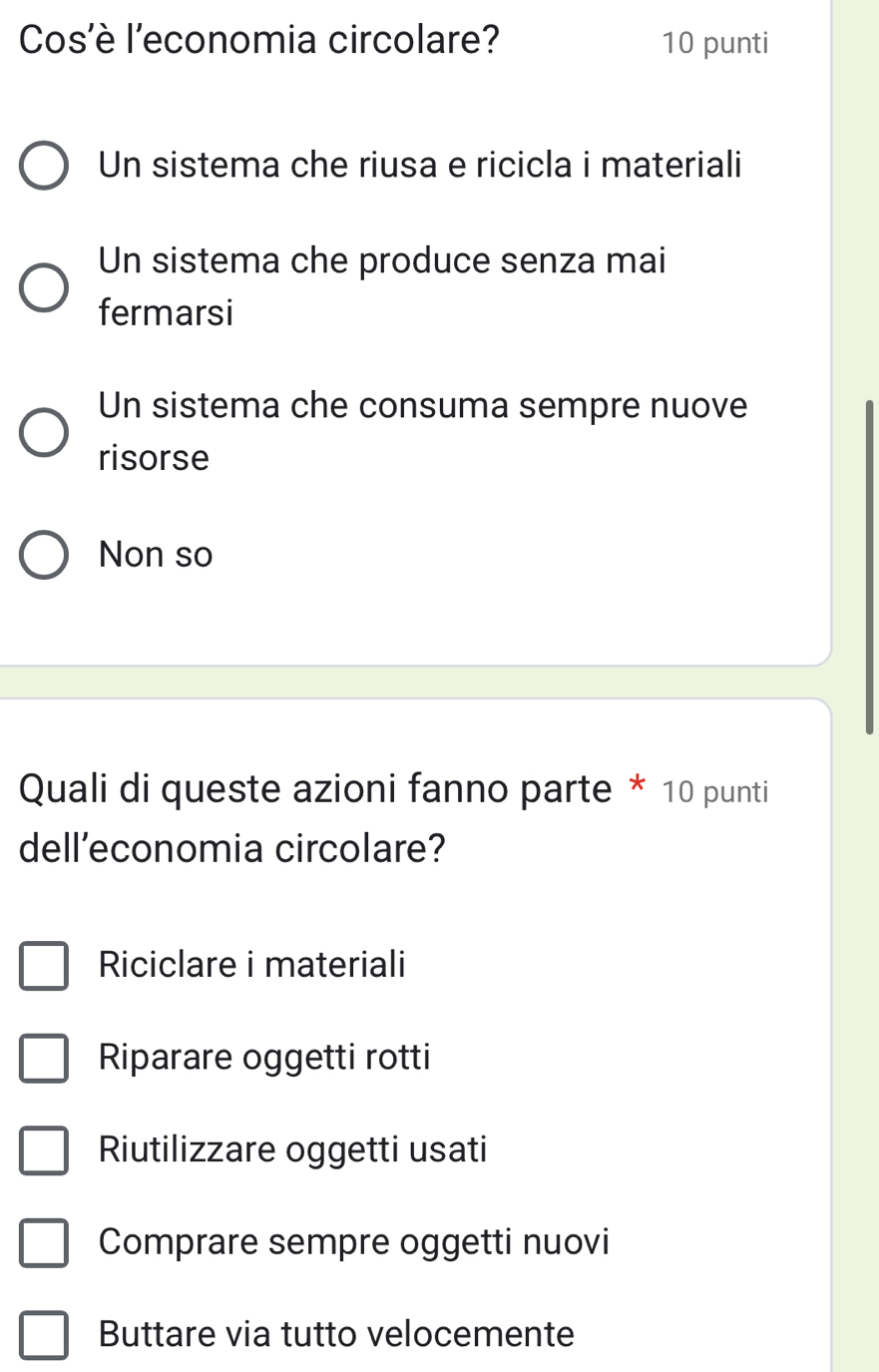Image resolution: width=879 pixels, height=1372 pixels.
Task: Tick the "Riciclare i materiali" checkbox
Action: tap(44, 966)
